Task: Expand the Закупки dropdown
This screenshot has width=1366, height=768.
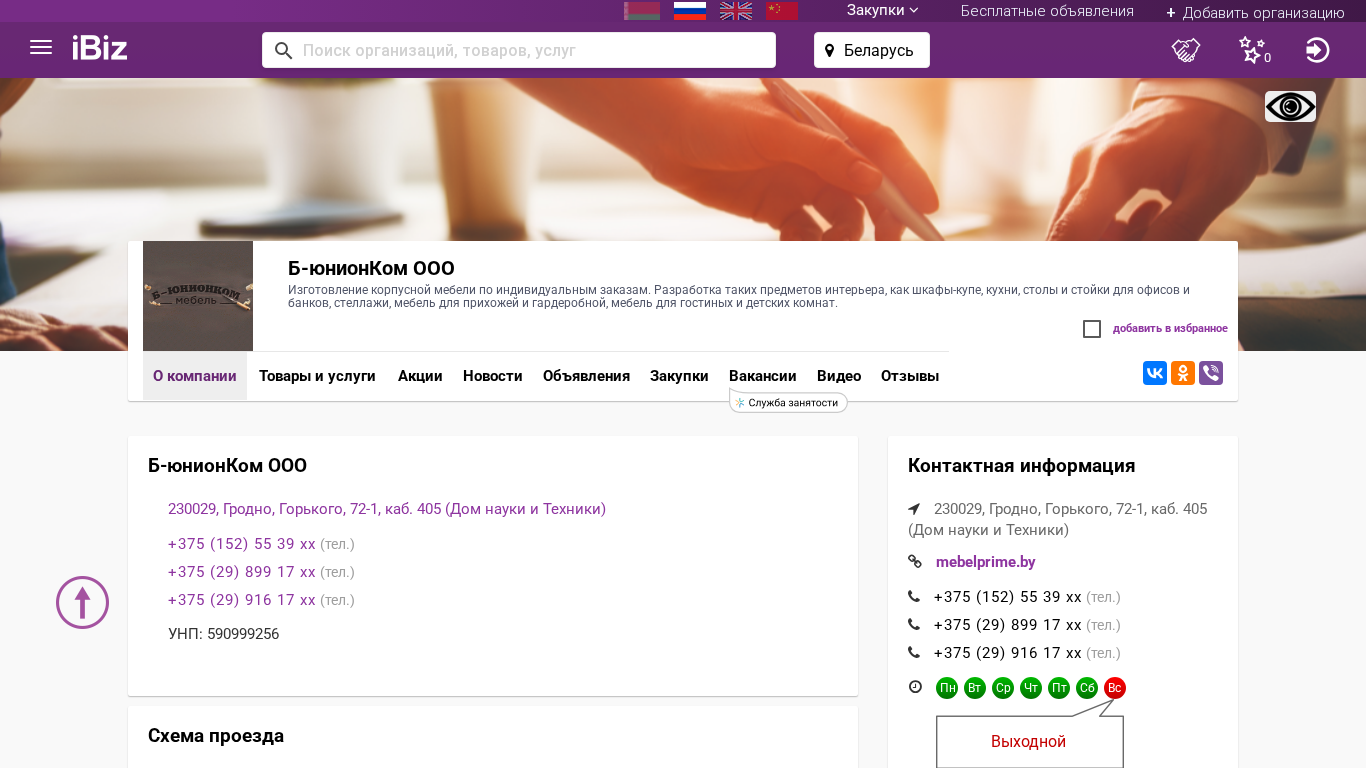Action: coord(882,11)
